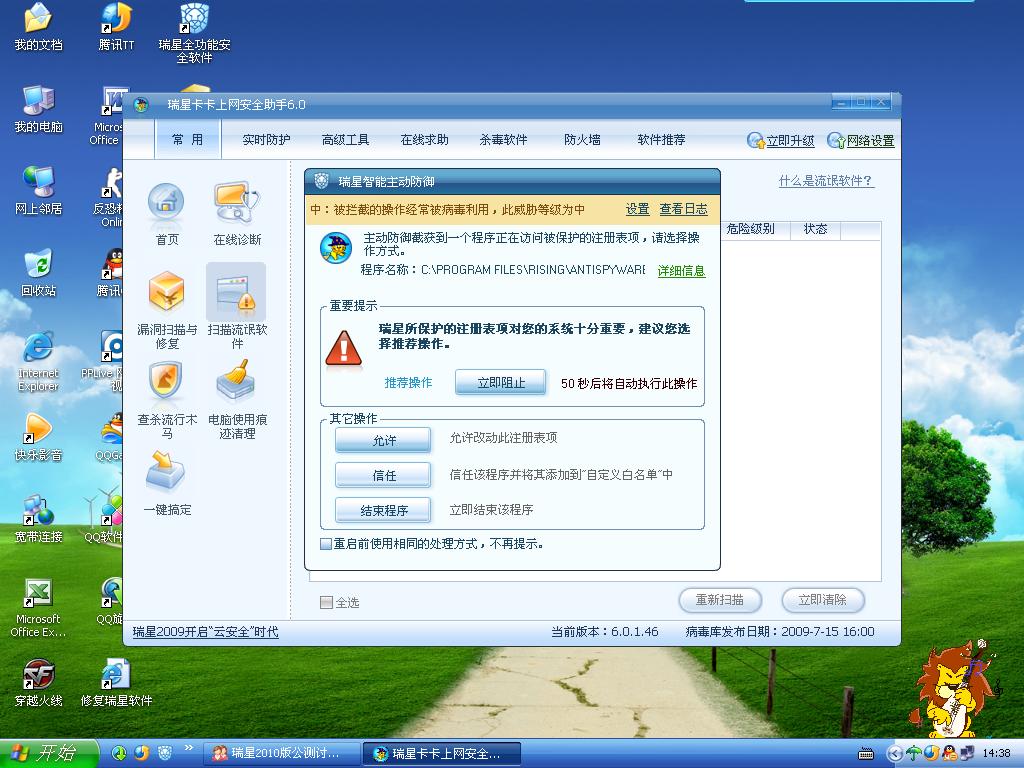Screen dimensions: 1024x768
Task: Open the 查看日志 link
Action: [x=683, y=209]
